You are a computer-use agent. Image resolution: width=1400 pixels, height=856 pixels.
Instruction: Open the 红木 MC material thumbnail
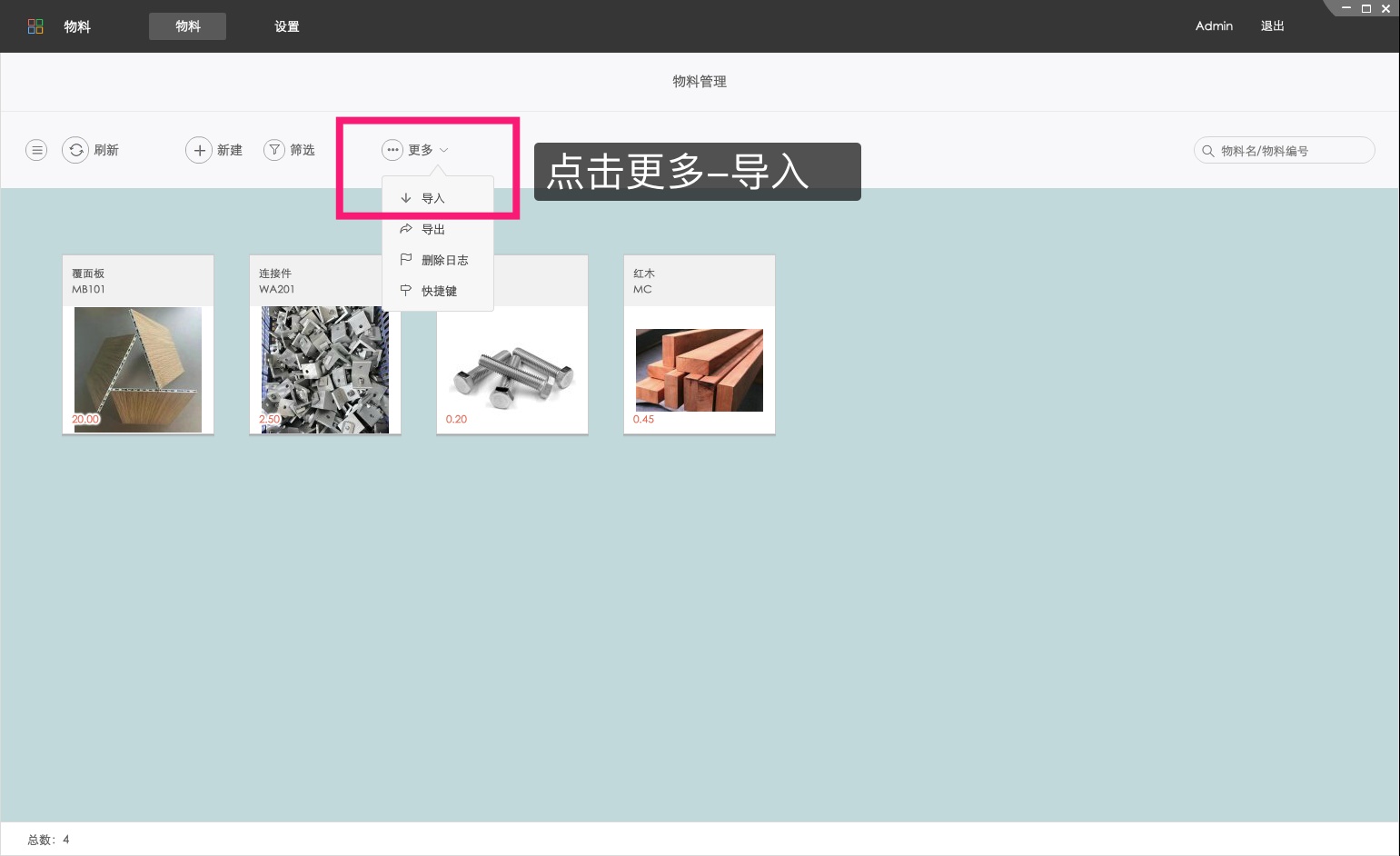coord(699,370)
